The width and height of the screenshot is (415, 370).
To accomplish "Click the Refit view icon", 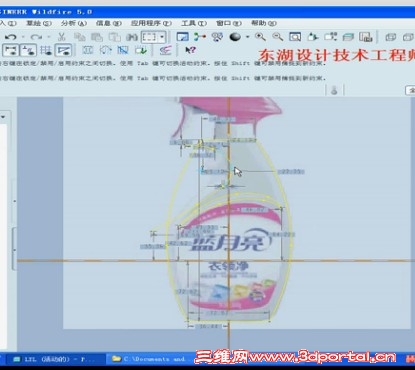I will [295, 37].
